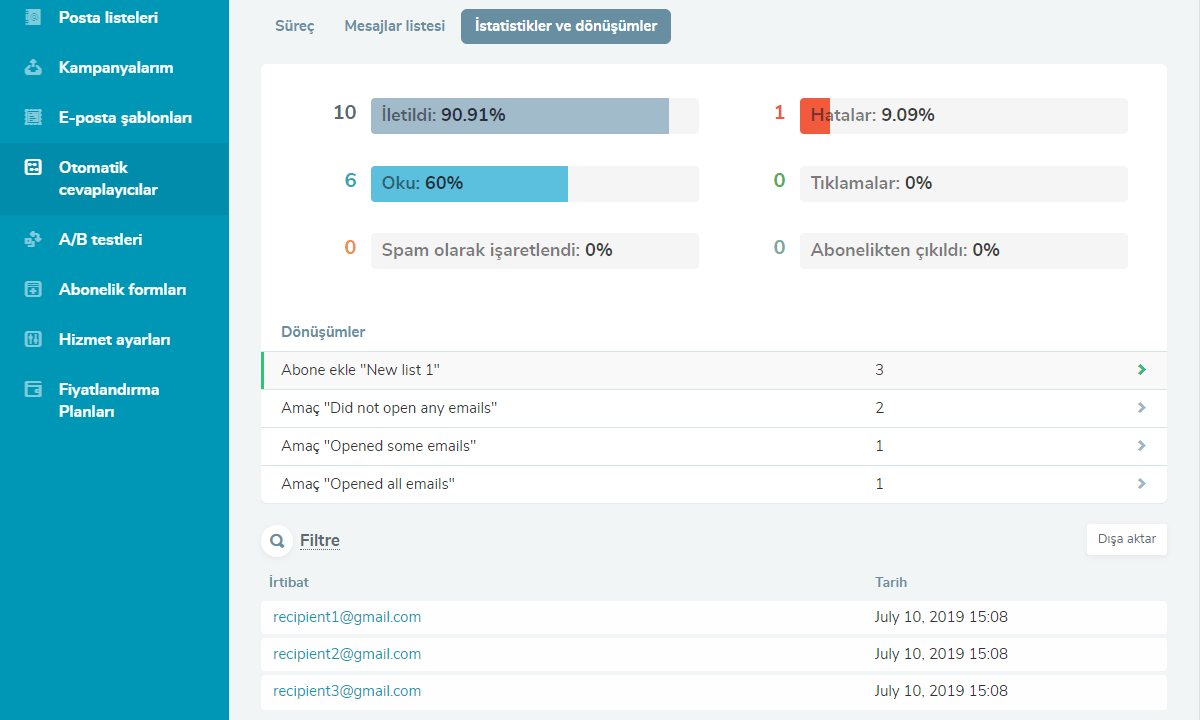Click the Kampanyalarım sidebar icon
The image size is (1200, 720).
(x=33, y=68)
